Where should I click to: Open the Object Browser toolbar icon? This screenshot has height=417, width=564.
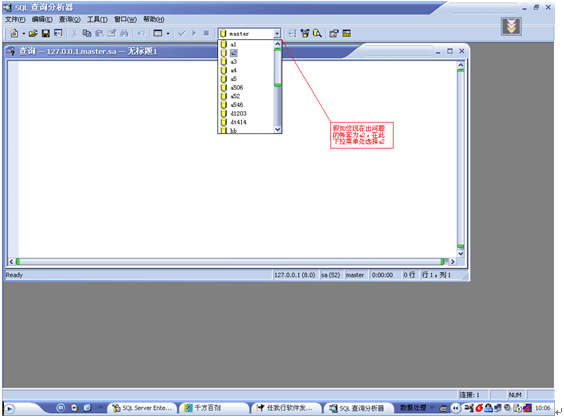coord(305,33)
